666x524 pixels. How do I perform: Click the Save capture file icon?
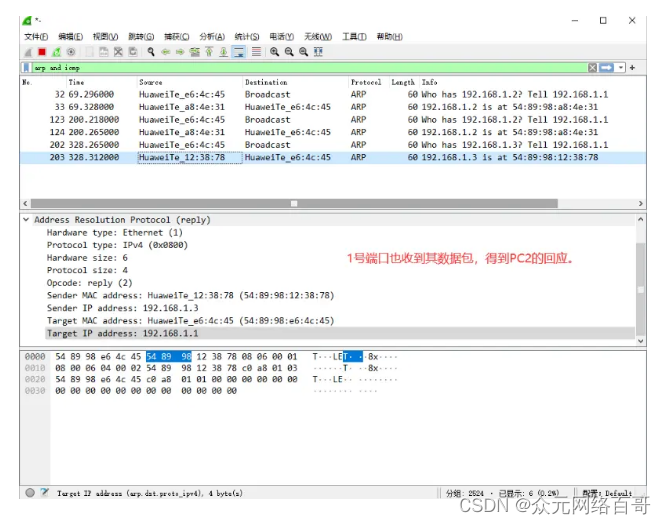[x=104, y=52]
